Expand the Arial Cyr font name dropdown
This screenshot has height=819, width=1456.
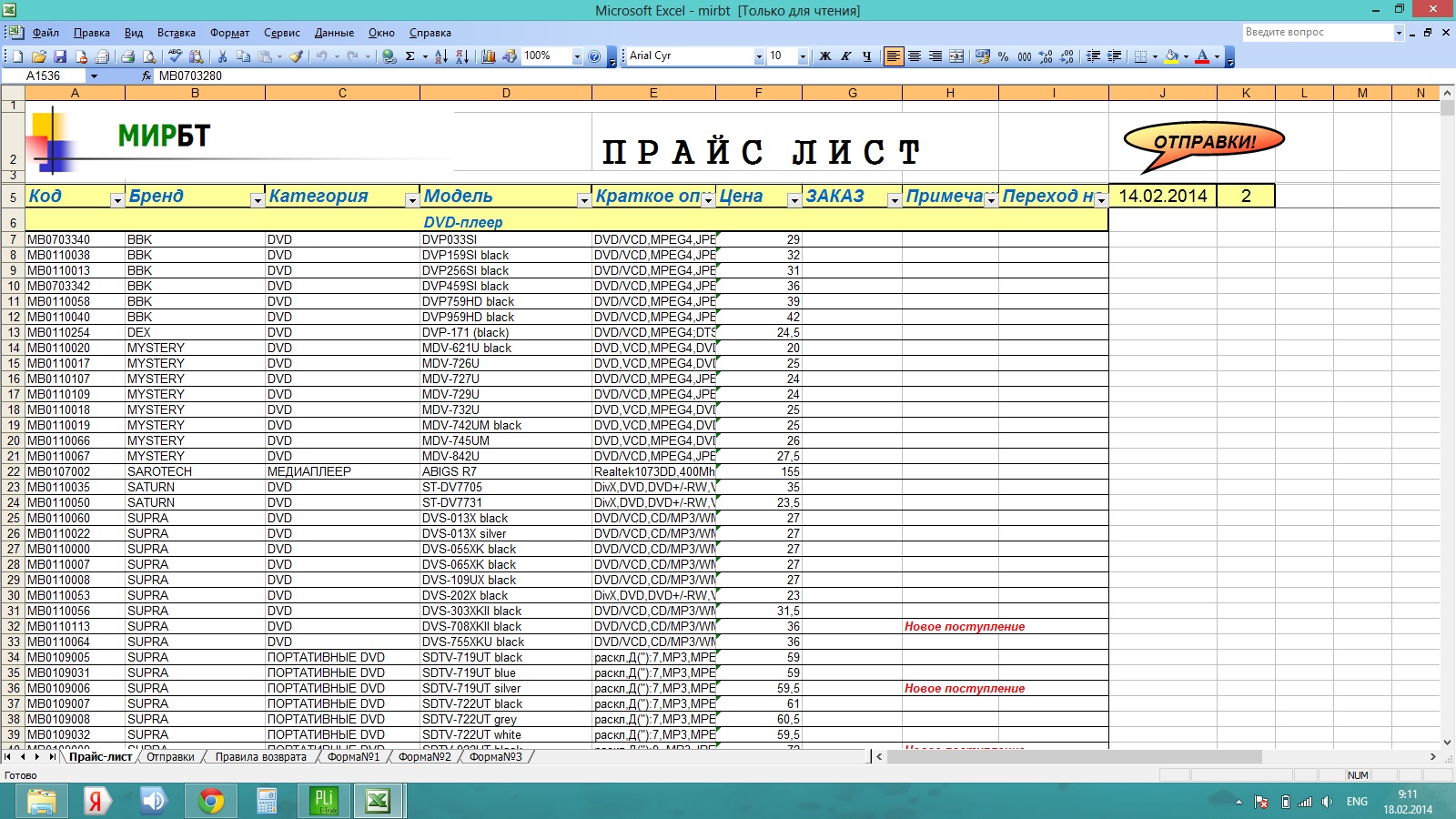[x=759, y=56]
